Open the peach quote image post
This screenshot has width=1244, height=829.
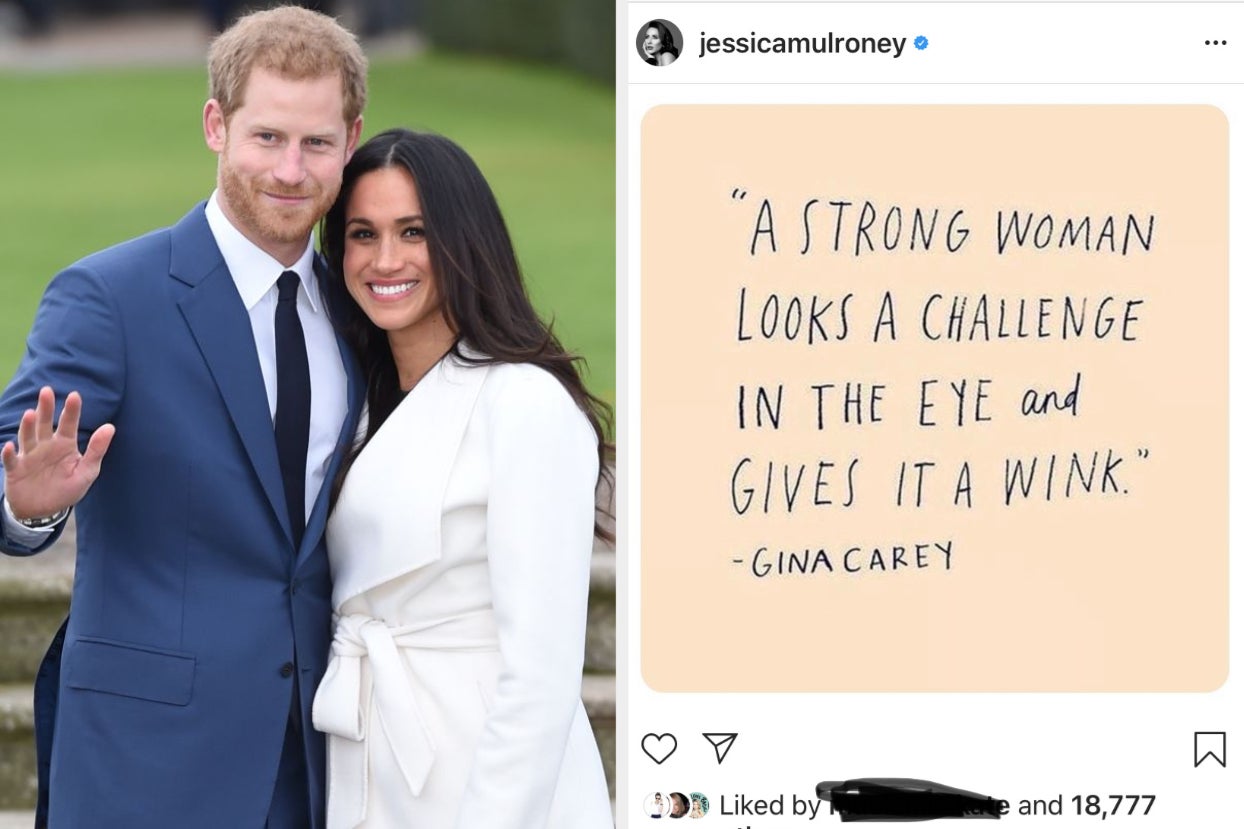[935, 398]
